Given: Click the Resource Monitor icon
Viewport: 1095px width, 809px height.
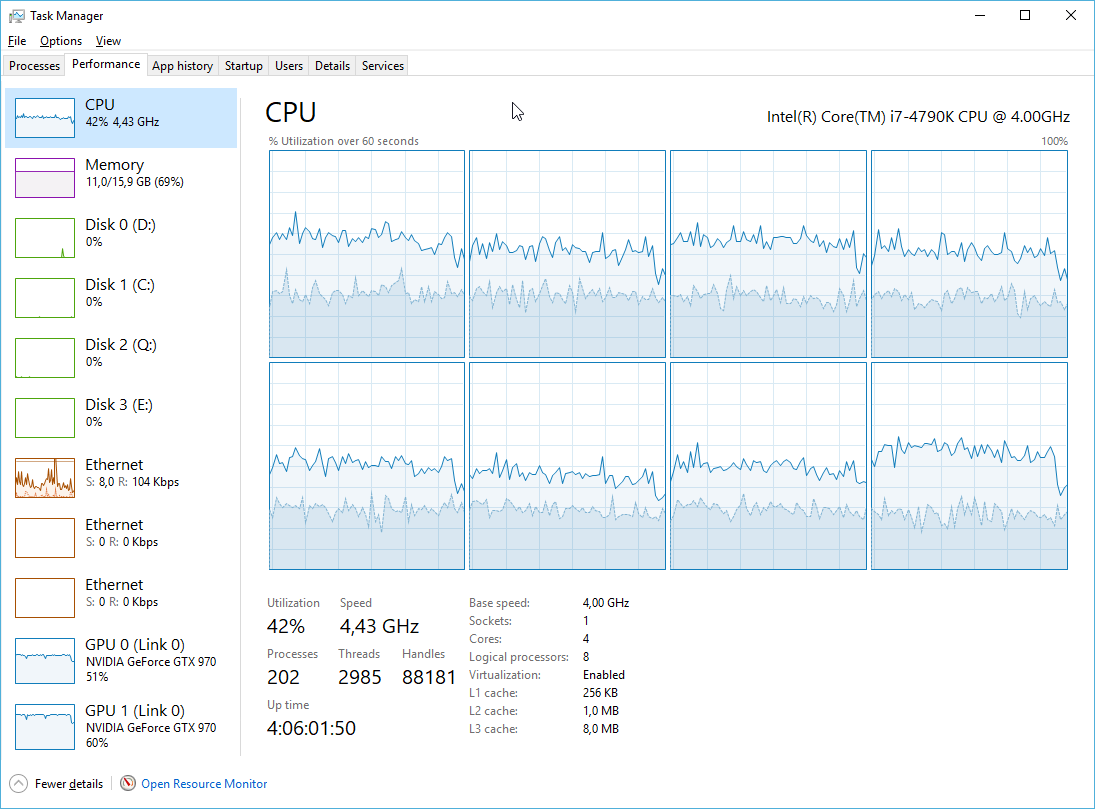Looking at the screenshot, I should pyautogui.click(x=128, y=784).
